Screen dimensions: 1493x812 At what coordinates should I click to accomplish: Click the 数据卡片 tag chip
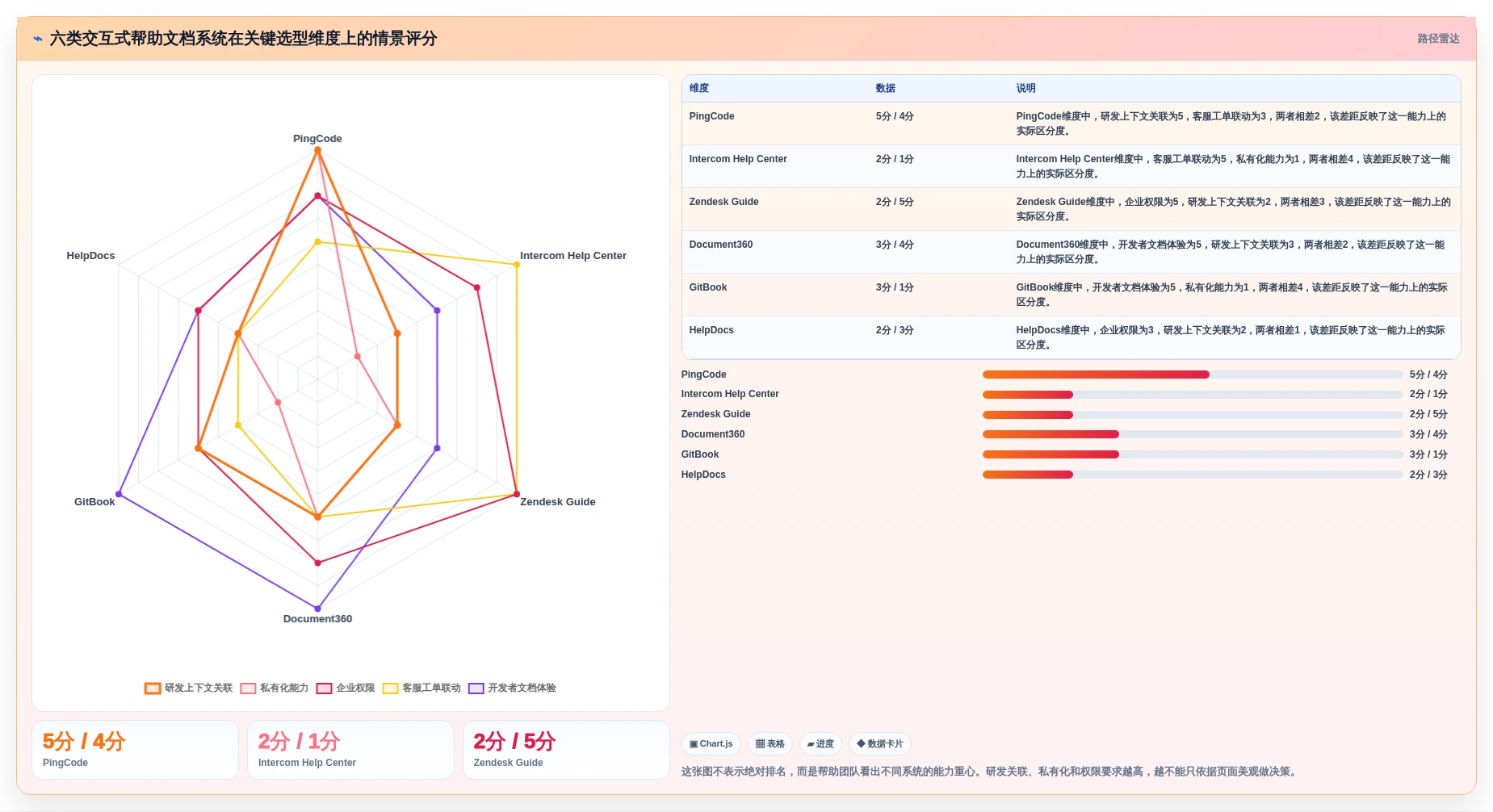[x=880, y=744]
